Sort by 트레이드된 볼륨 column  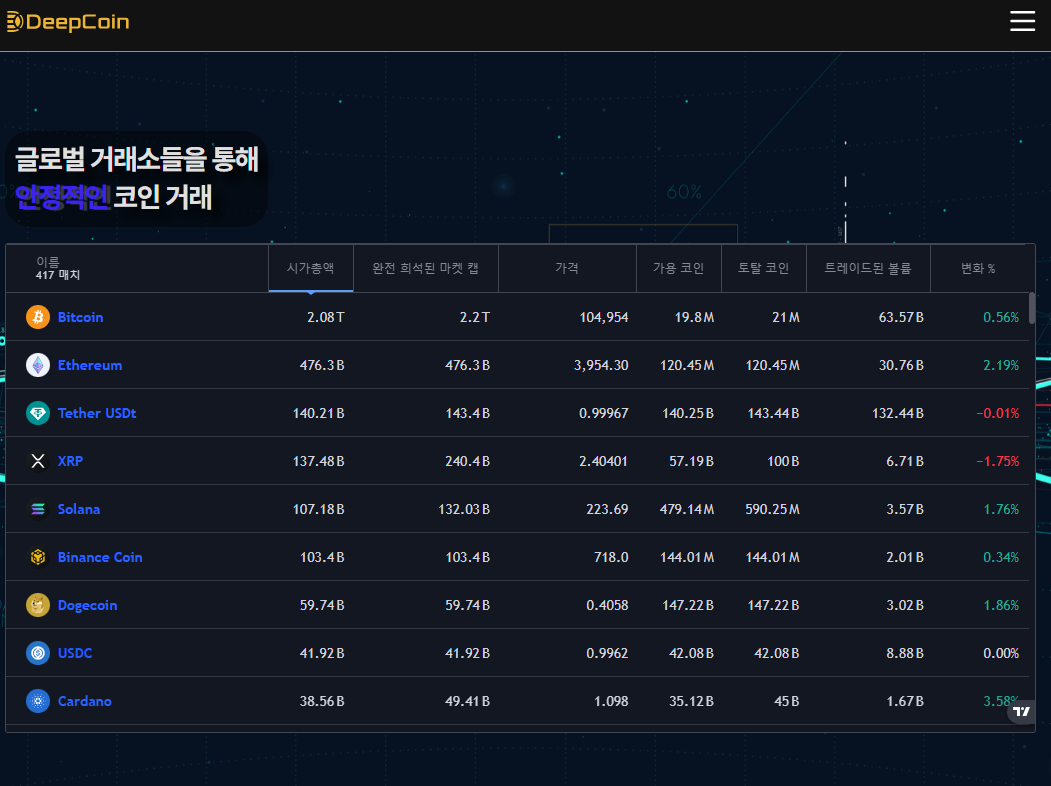click(x=868, y=268)
